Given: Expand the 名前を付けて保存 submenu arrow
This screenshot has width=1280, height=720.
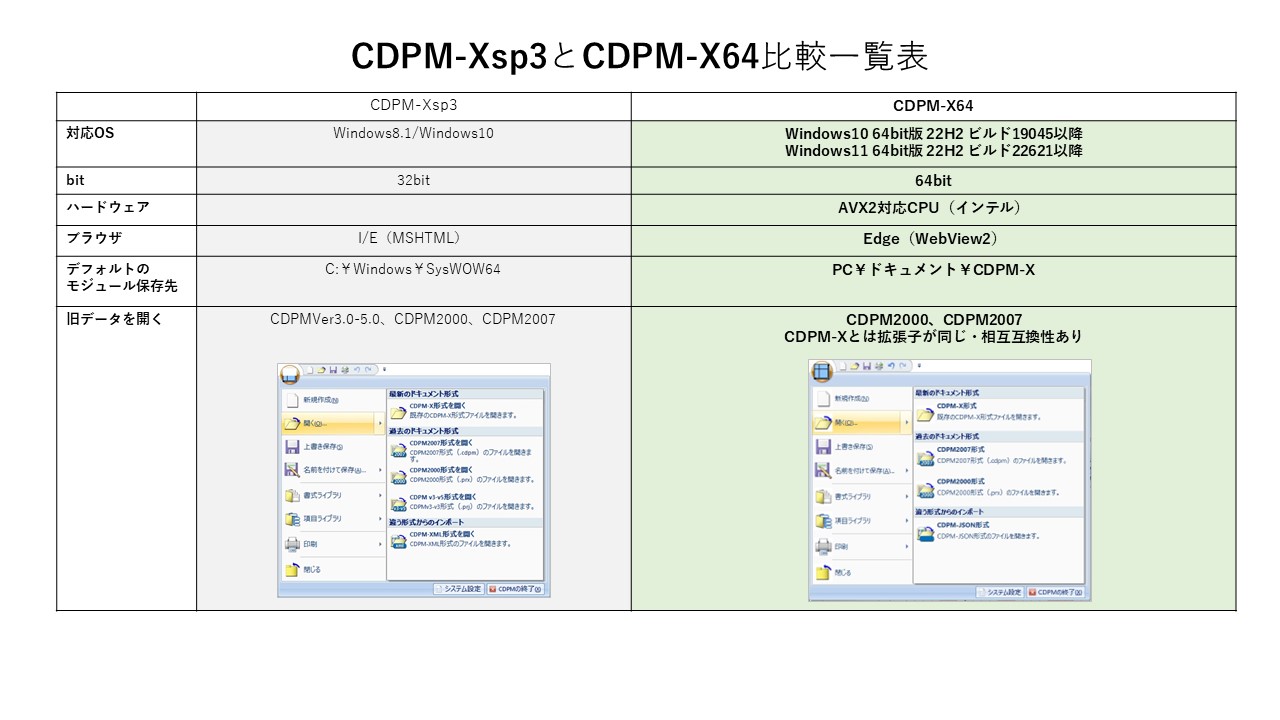Looking at the screenshot, I should pyautogui.click(x=382, y=468).
